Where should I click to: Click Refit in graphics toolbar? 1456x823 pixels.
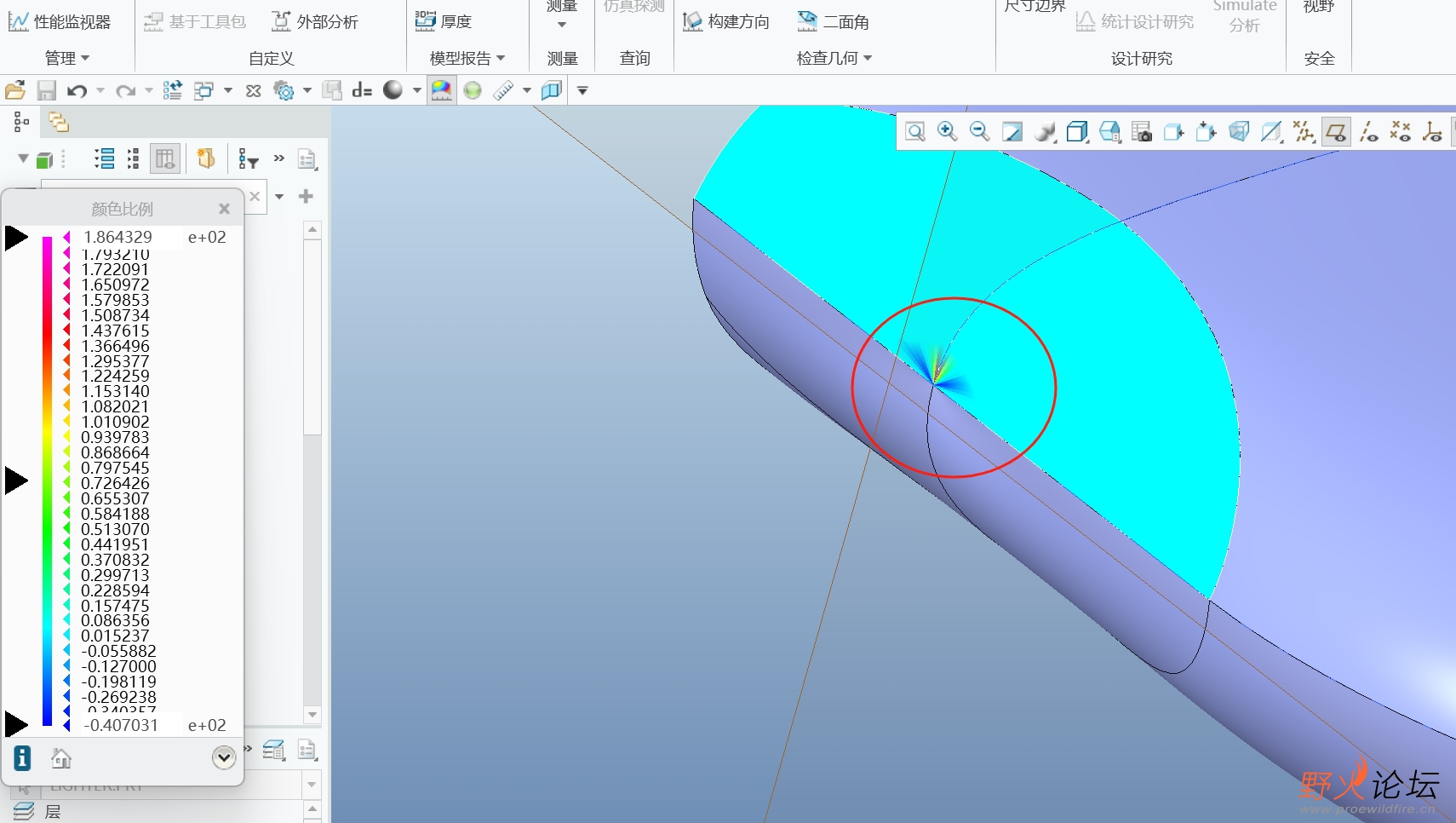[x=915, y=132]
